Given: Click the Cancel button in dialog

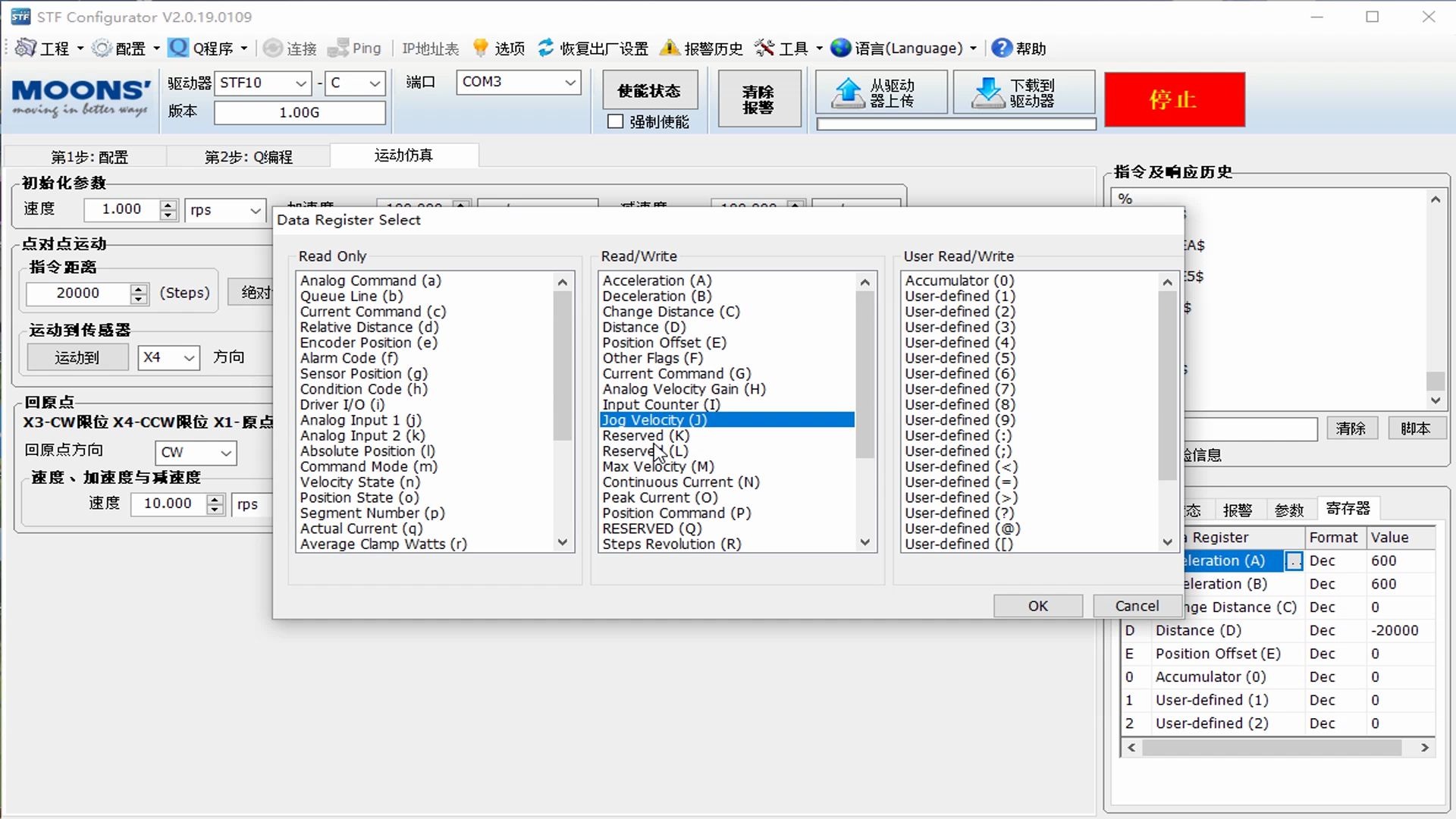Looking at the screenshot, I should (x=1137, y=606).
